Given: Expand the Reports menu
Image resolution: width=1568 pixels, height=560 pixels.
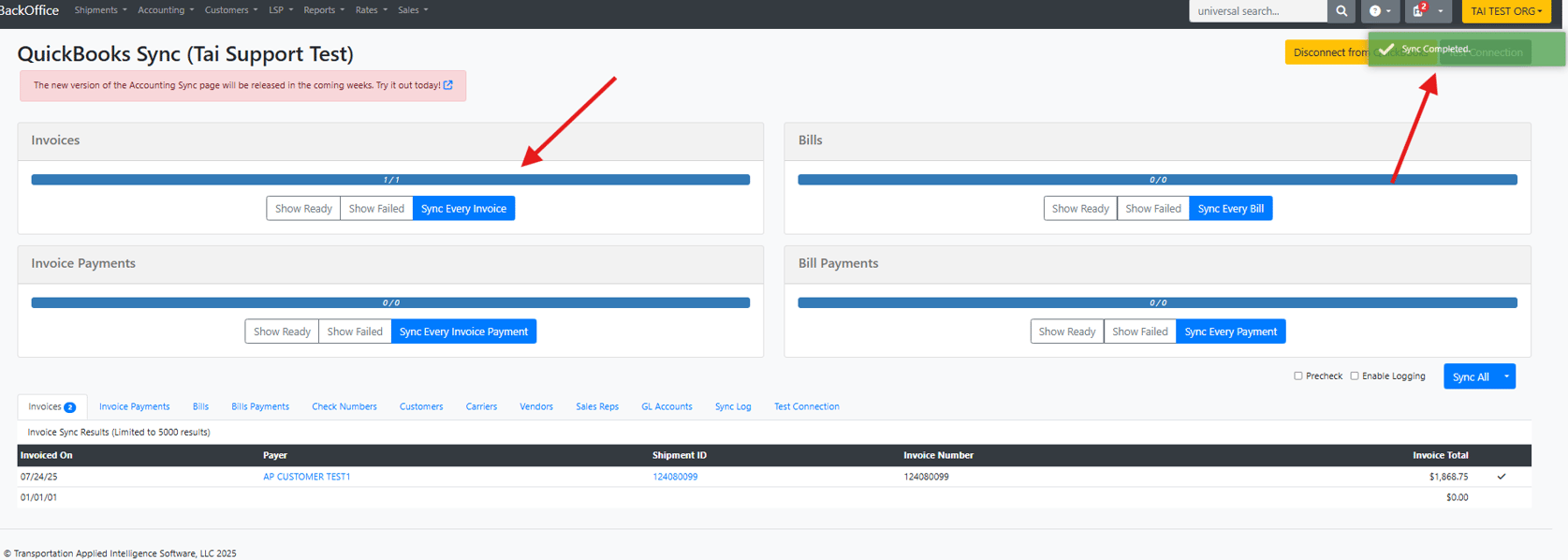Looking at the screenshot, I should click(324, 10).
